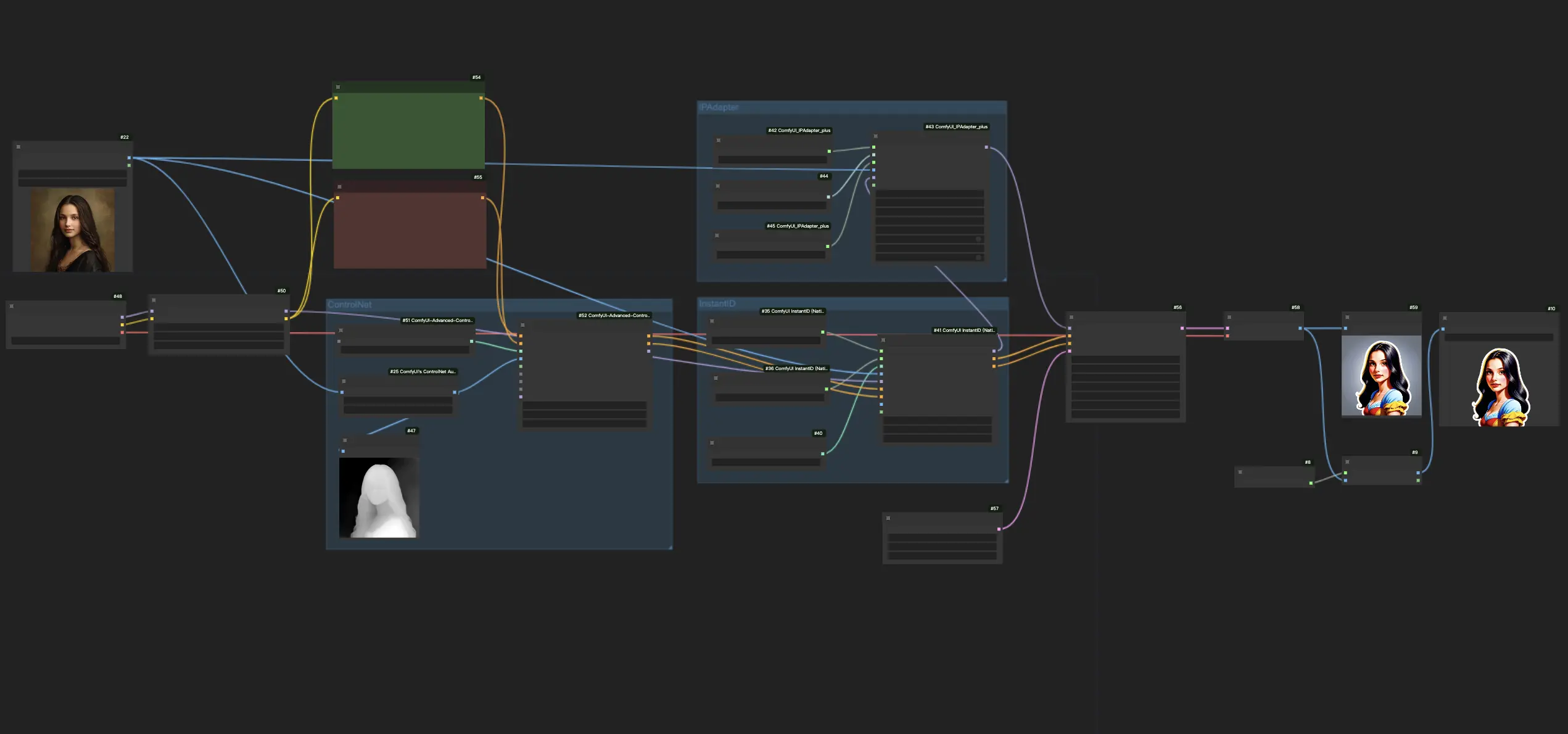The image size is (1568, 734).
Task: Click collapse dot of node #43
Action: pos(875,136)
